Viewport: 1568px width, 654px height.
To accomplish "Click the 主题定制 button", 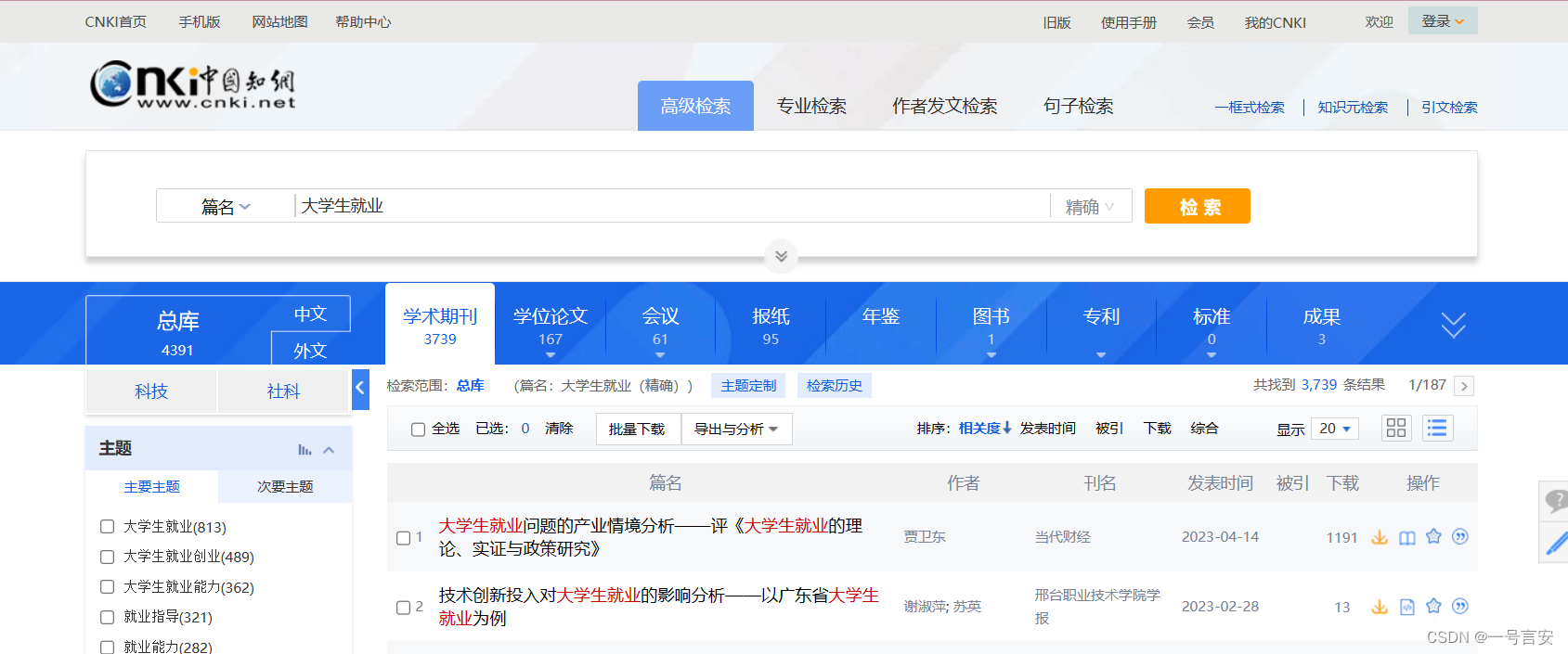I will [748, 386].
